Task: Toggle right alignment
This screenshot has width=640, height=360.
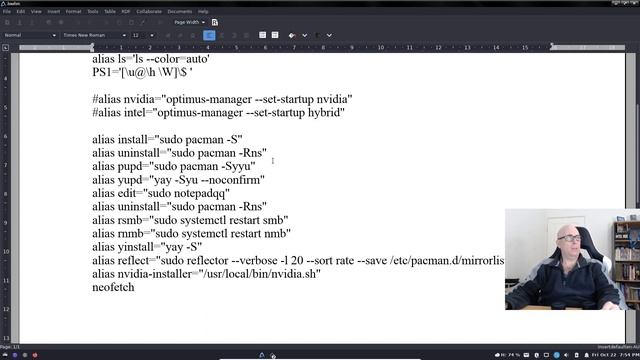Action: (234, 36)
